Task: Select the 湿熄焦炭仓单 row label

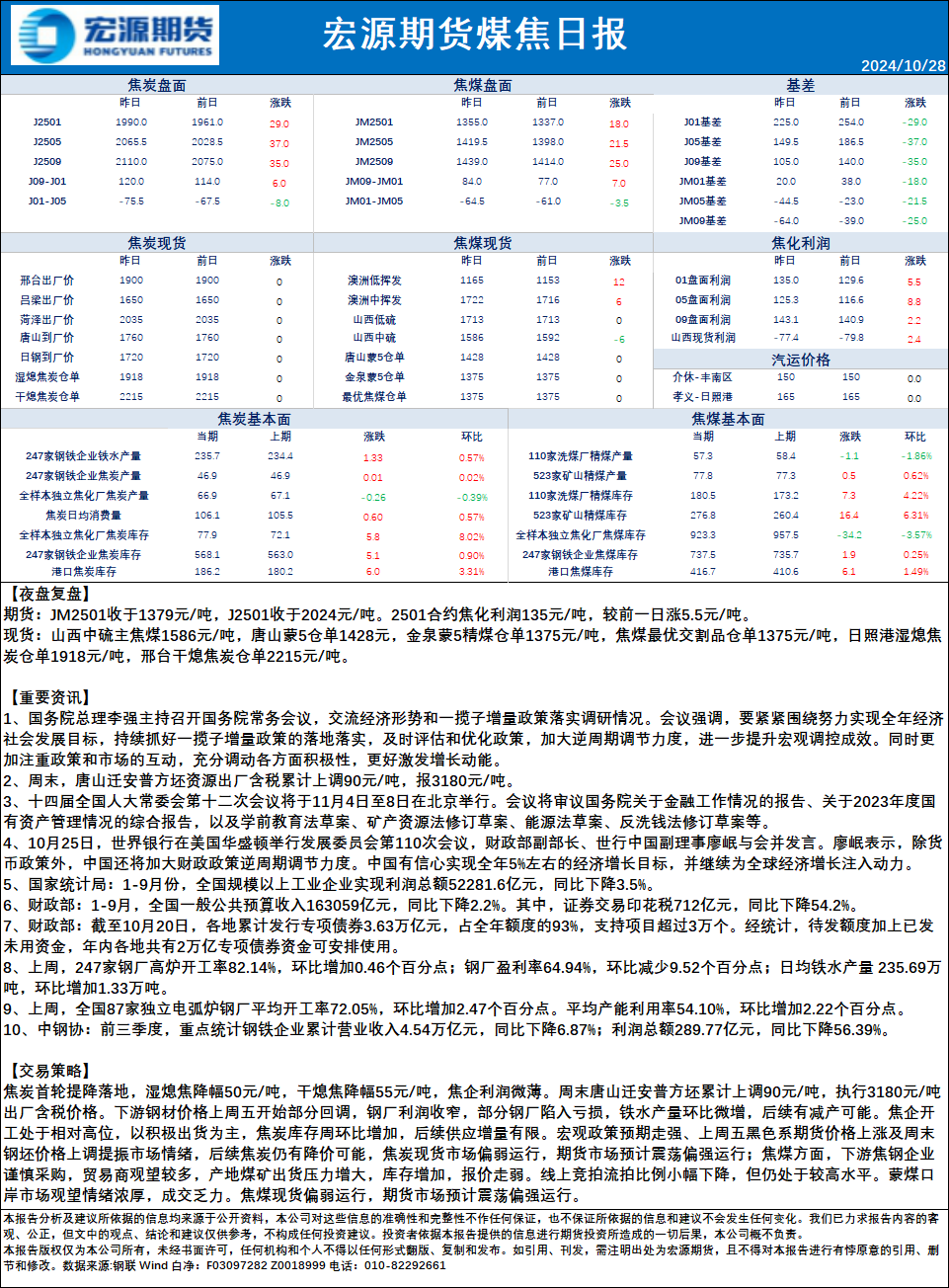Action: (x=47, y=377)
